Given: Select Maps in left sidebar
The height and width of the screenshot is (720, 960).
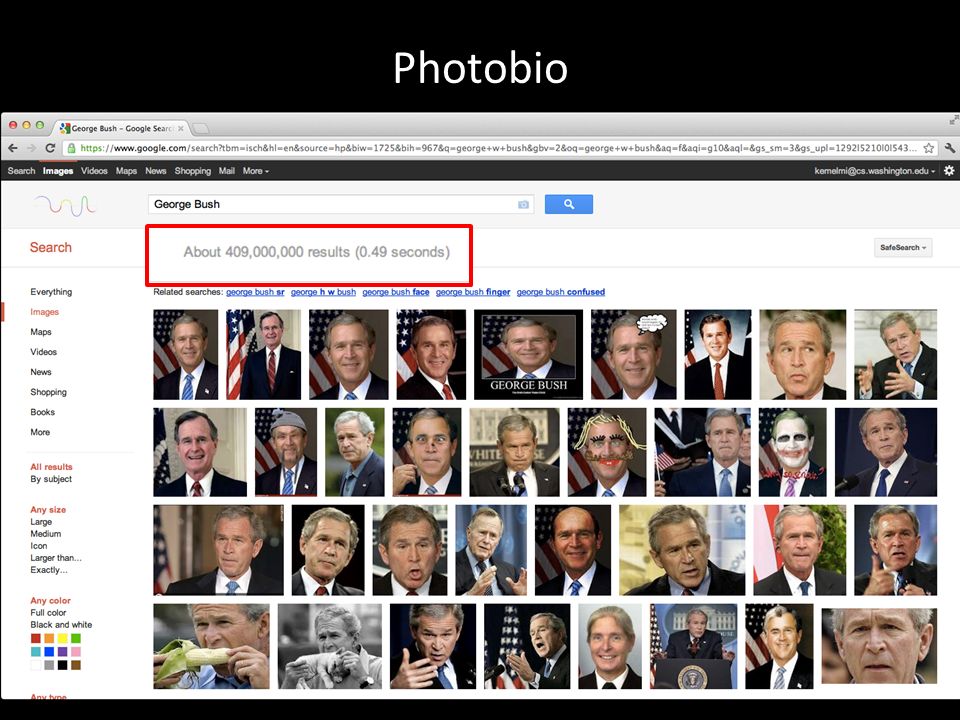Looking at the screenshot, I should click(x=41, y=332).
